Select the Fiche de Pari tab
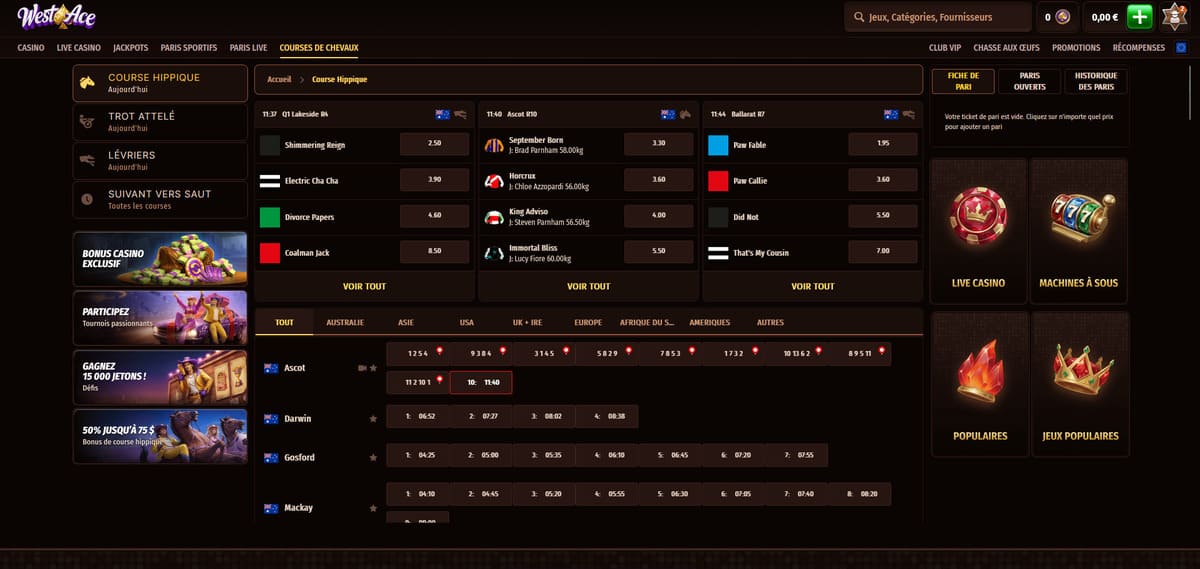 pos(963,81)
